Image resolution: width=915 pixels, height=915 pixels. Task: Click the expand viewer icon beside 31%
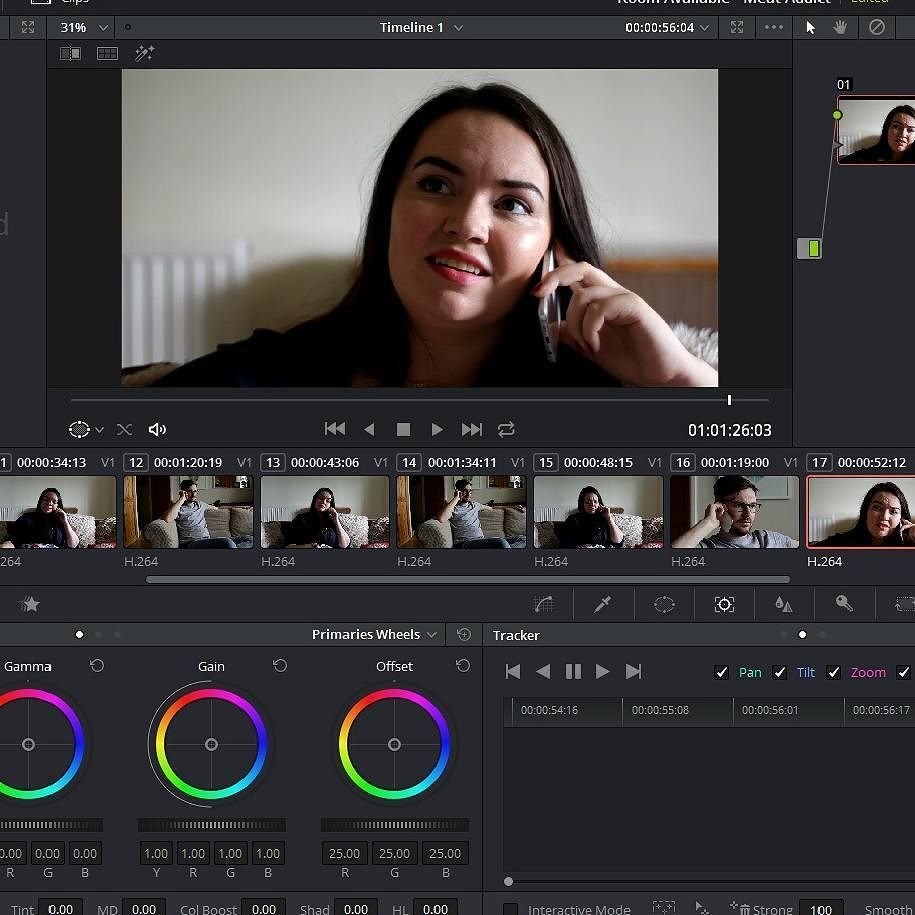[28, 27]
